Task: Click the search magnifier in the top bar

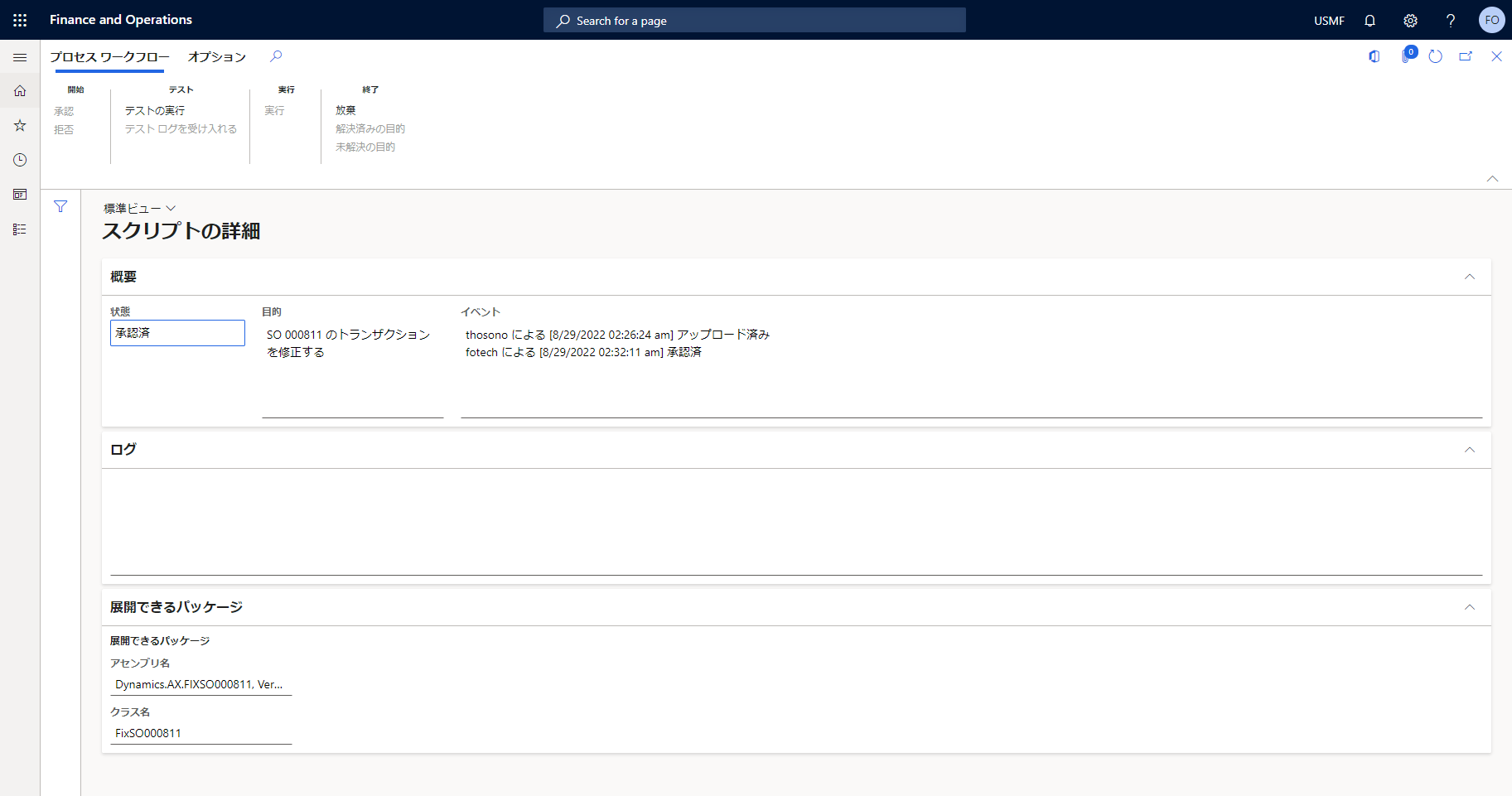Action: [x=563, y=21]
